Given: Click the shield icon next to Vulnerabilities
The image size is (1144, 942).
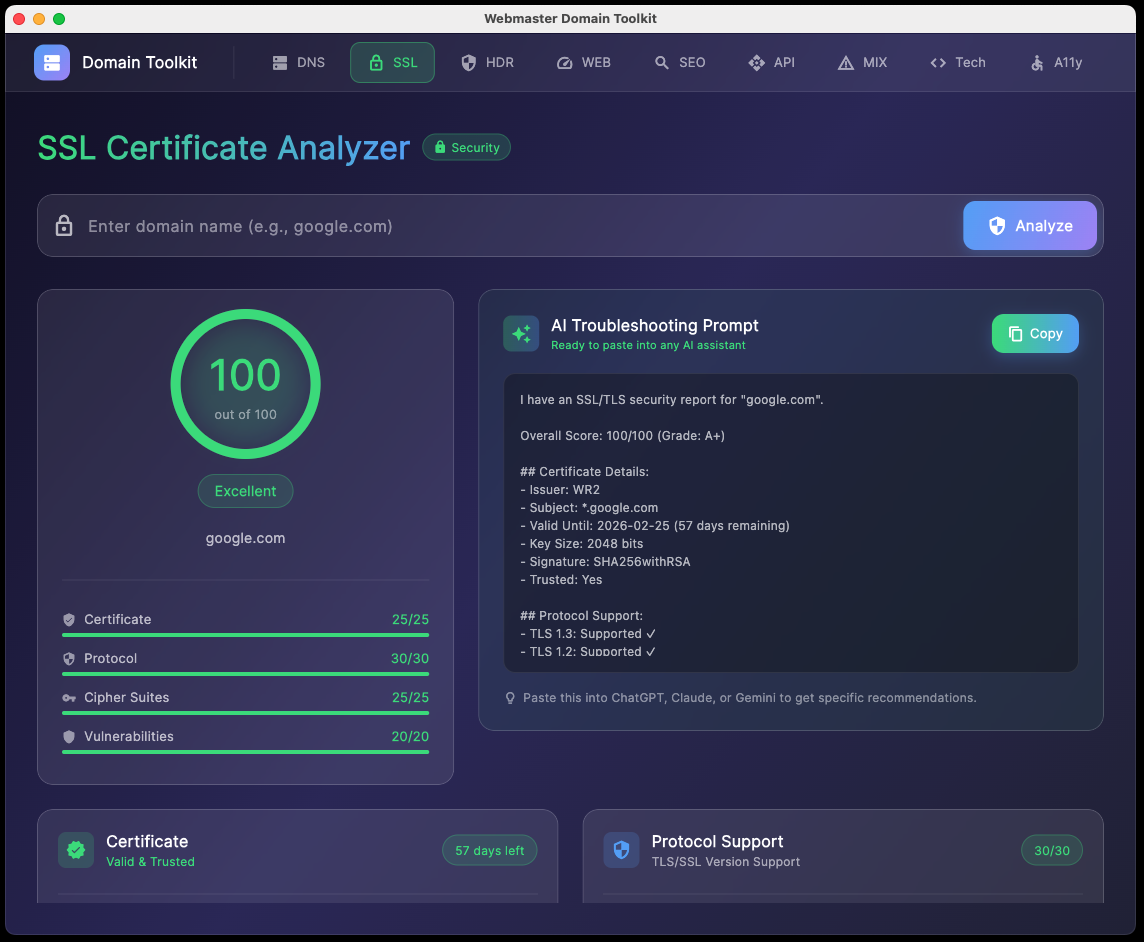Looking at the screenshot, I should coord(67,736).
